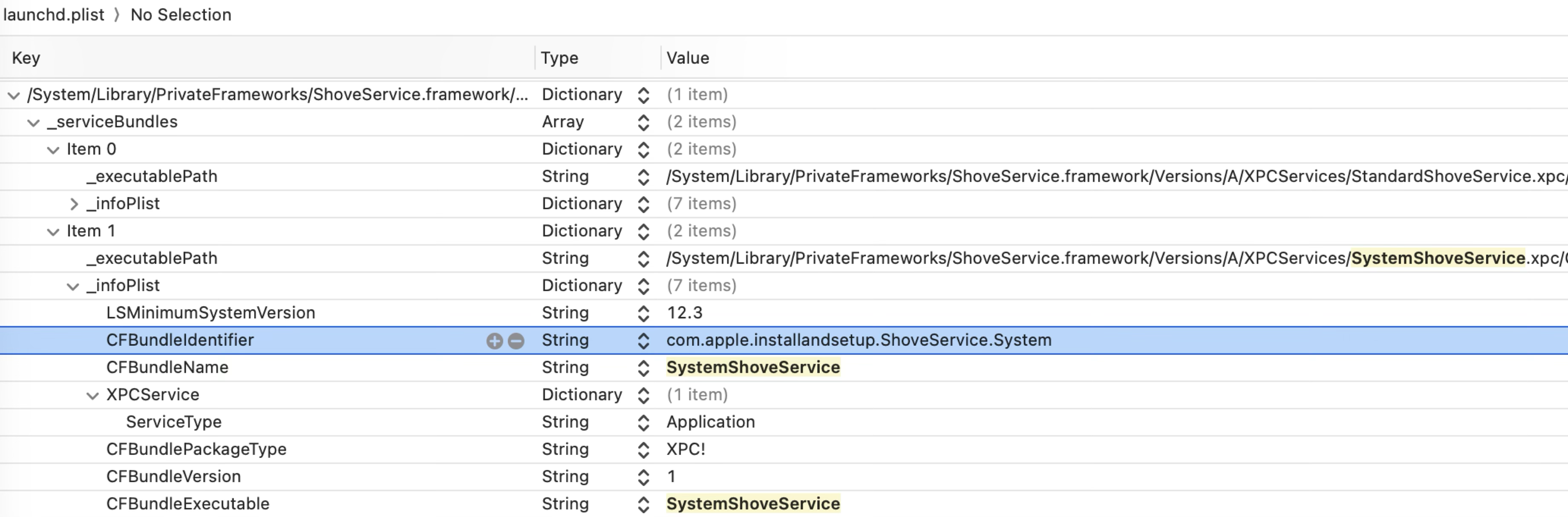
Task: Open type stepper for CFBundleExecutable row
Action: coord(643,504)
